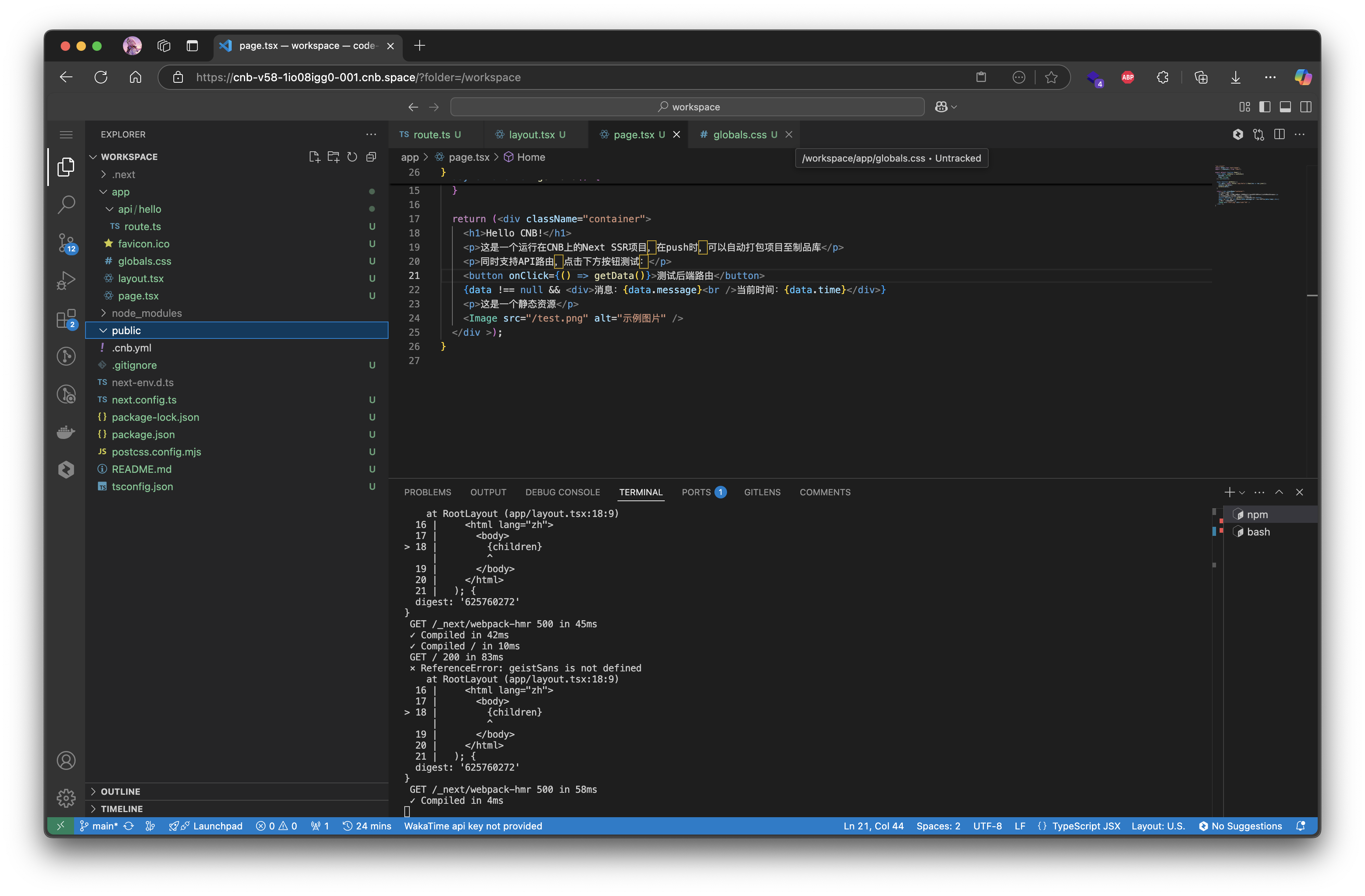Open Run and Debug view
The image size is (1365, 896).
click(x=66, y=281)
